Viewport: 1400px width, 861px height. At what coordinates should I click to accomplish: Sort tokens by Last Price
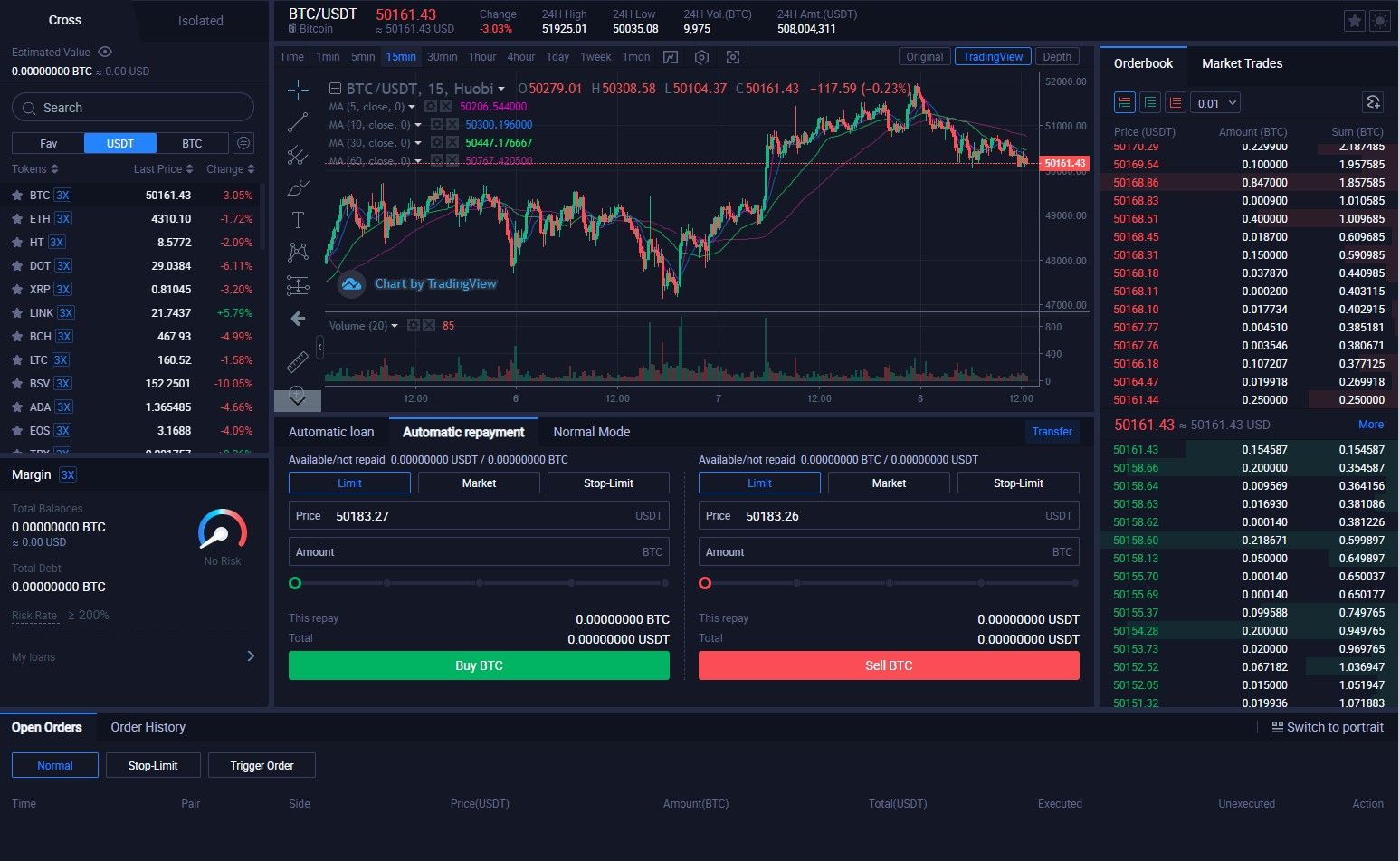point(163,169)
